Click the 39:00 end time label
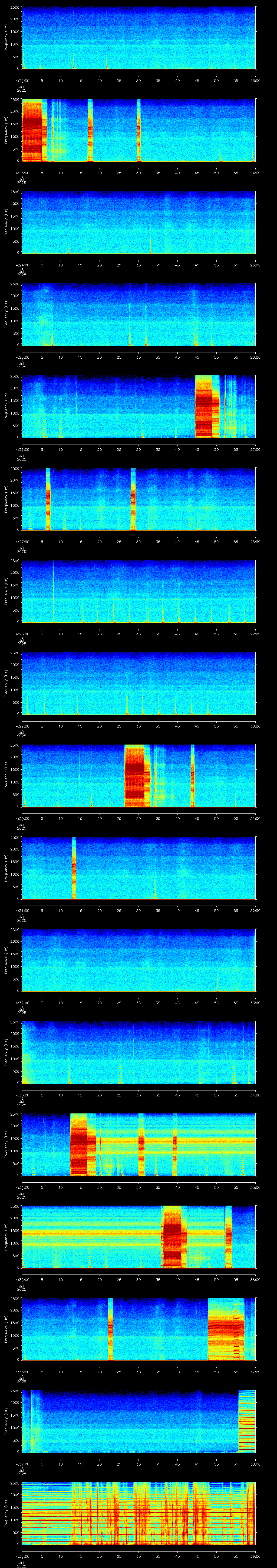The image size is (277, 1568). [x=255, y=1556]
